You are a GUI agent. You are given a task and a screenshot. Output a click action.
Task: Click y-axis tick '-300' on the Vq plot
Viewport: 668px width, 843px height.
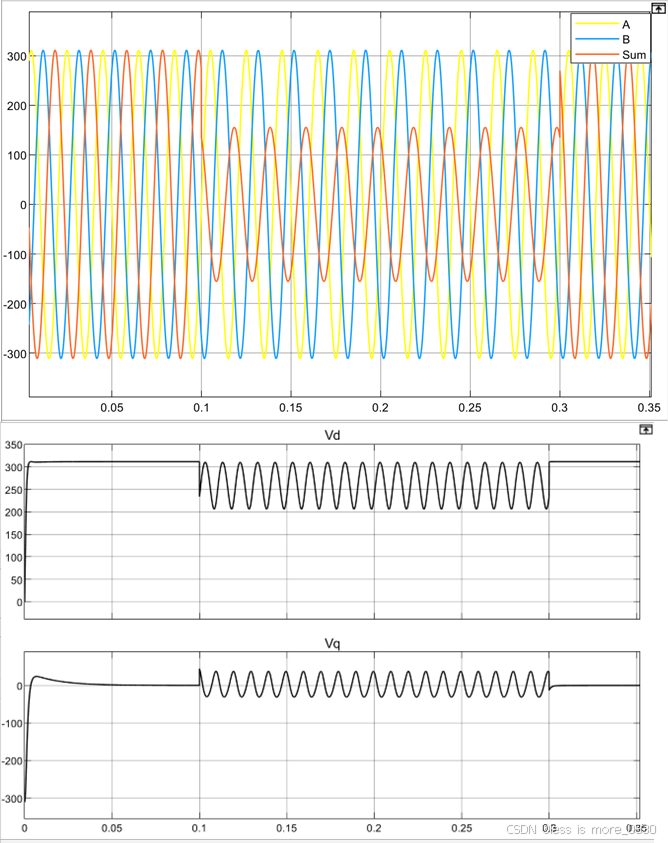point(12,799)
